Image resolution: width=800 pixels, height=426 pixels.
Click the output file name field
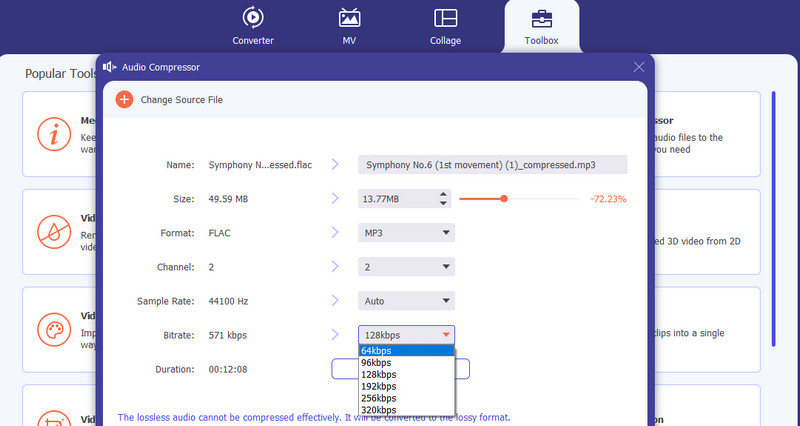tap(491, 165)
